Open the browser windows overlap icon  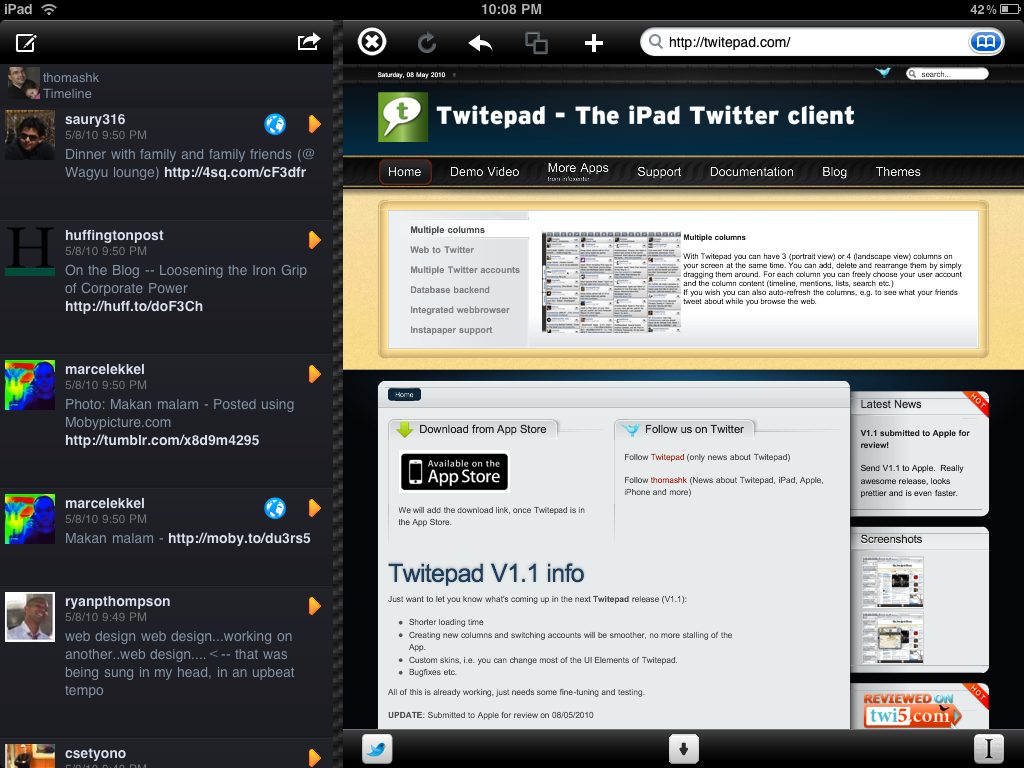tap(536, 43)
